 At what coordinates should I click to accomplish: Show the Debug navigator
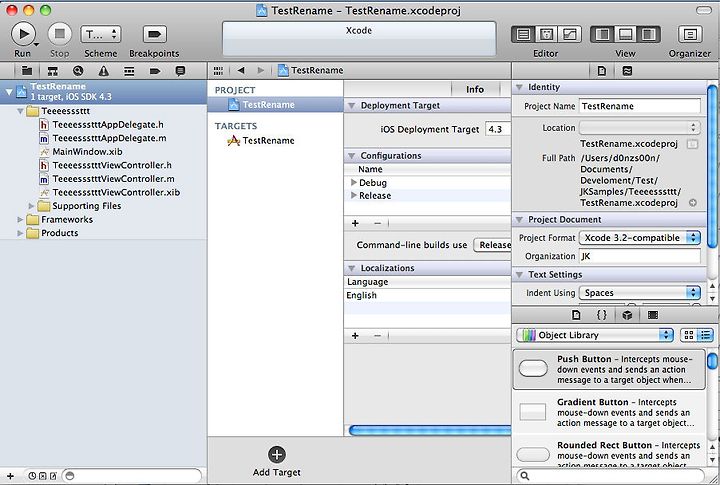129,71
